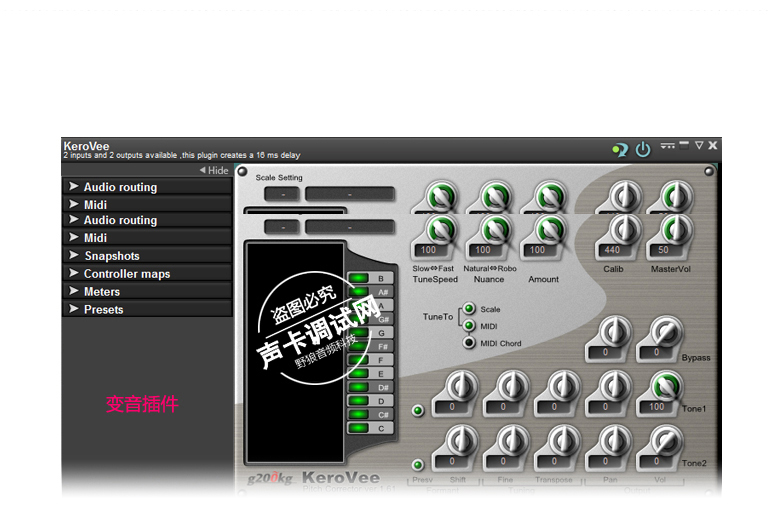768x528 pixels.
Task: Click the Tone2 Shift knob
Action: coord(462,440)
